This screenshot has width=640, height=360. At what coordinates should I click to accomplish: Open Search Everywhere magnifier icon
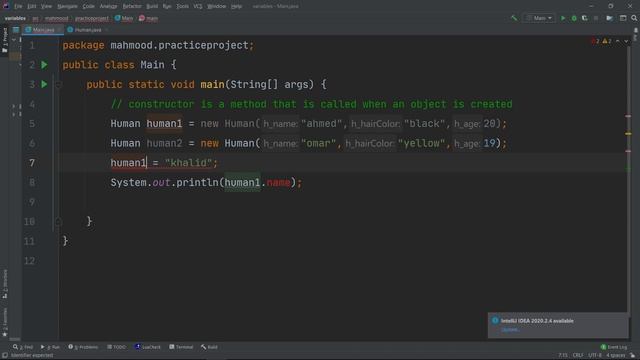pyautogui.click(x=634, y=18)
